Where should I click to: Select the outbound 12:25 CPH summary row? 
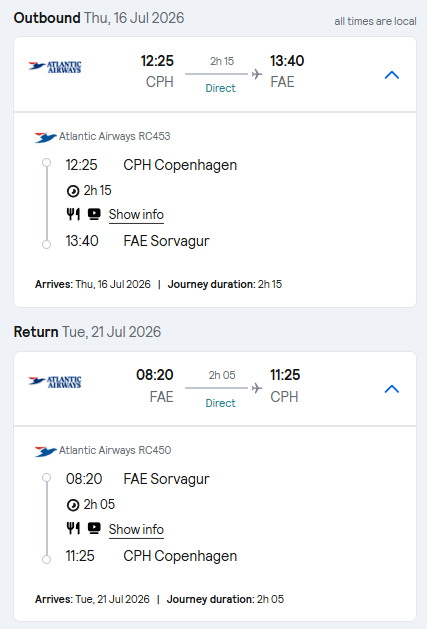point(215,75)
